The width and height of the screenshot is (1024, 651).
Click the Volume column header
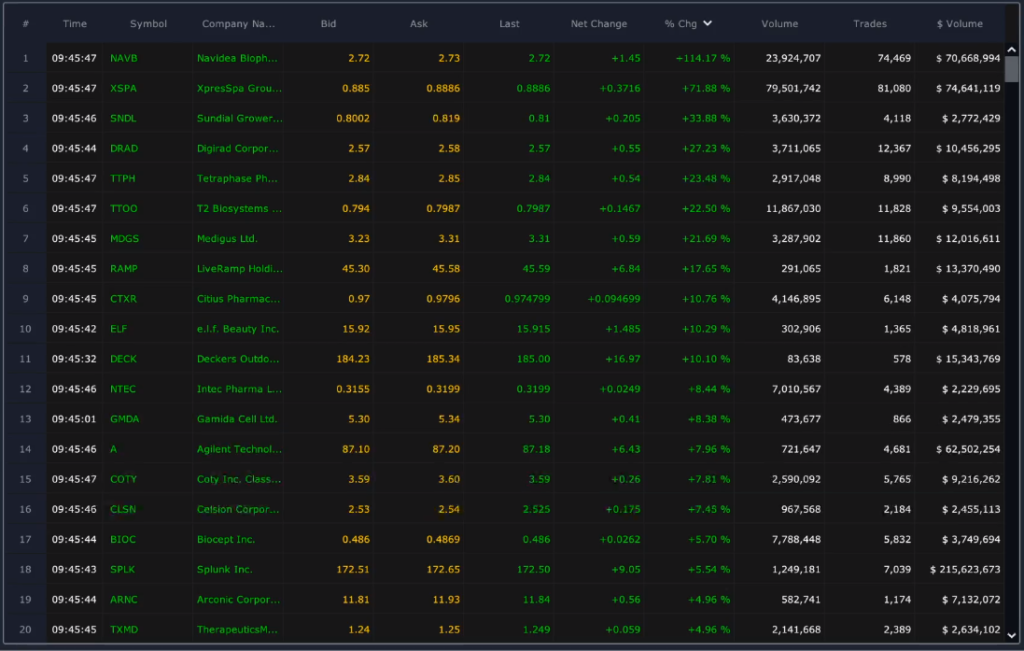pos(780,24)
